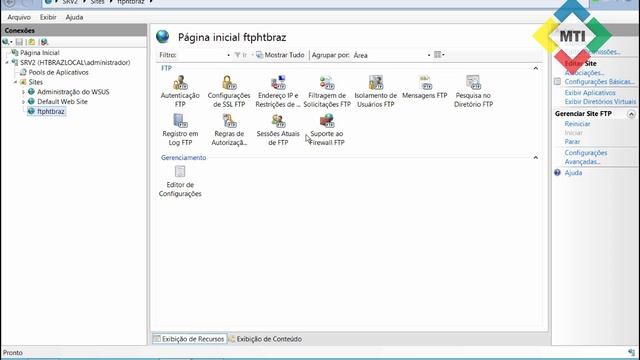Expand Administração do WSUS node

23,92
